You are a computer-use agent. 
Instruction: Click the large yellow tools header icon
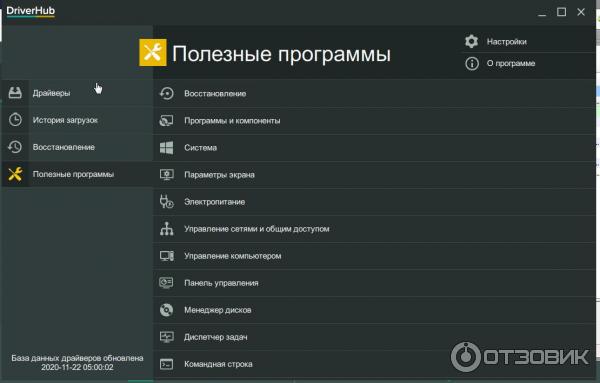[153, 52]
